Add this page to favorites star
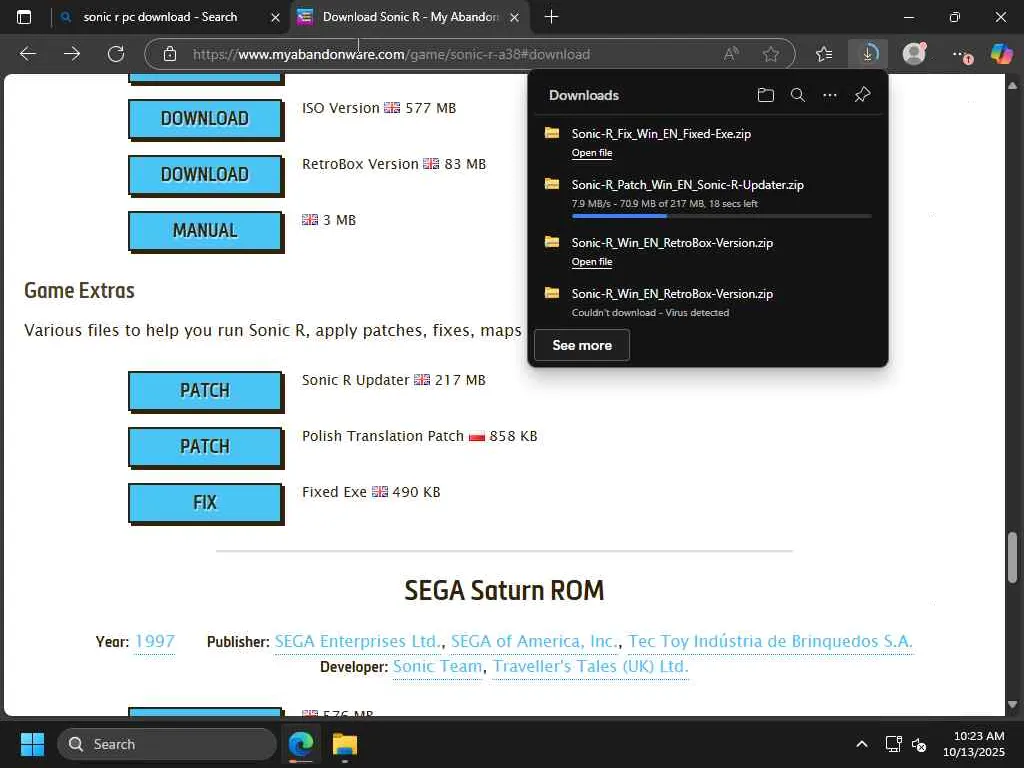The width and height of the screenshot is (1024, 768). [771, 54]
